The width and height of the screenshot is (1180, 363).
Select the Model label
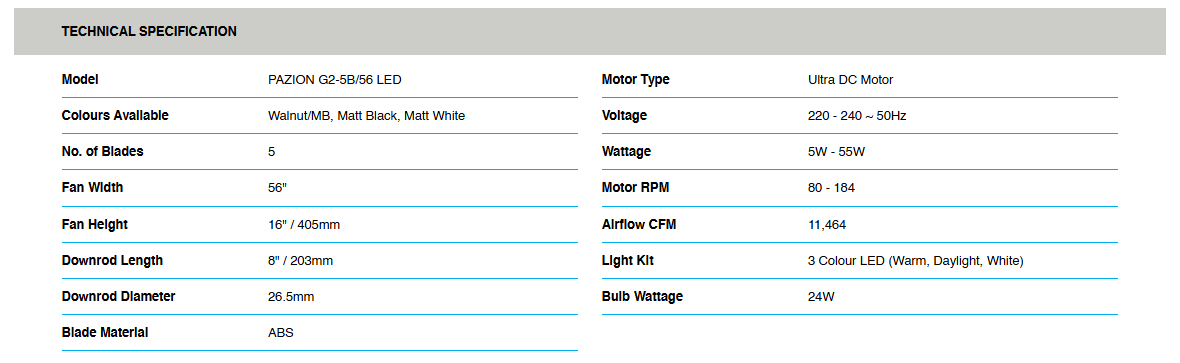[80, 79]
